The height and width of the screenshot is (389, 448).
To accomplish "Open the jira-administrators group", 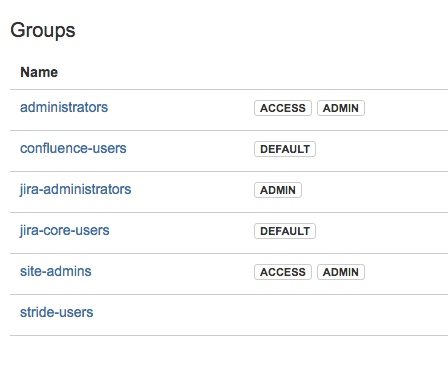I will pyautogui.click(x=76, y=190).
